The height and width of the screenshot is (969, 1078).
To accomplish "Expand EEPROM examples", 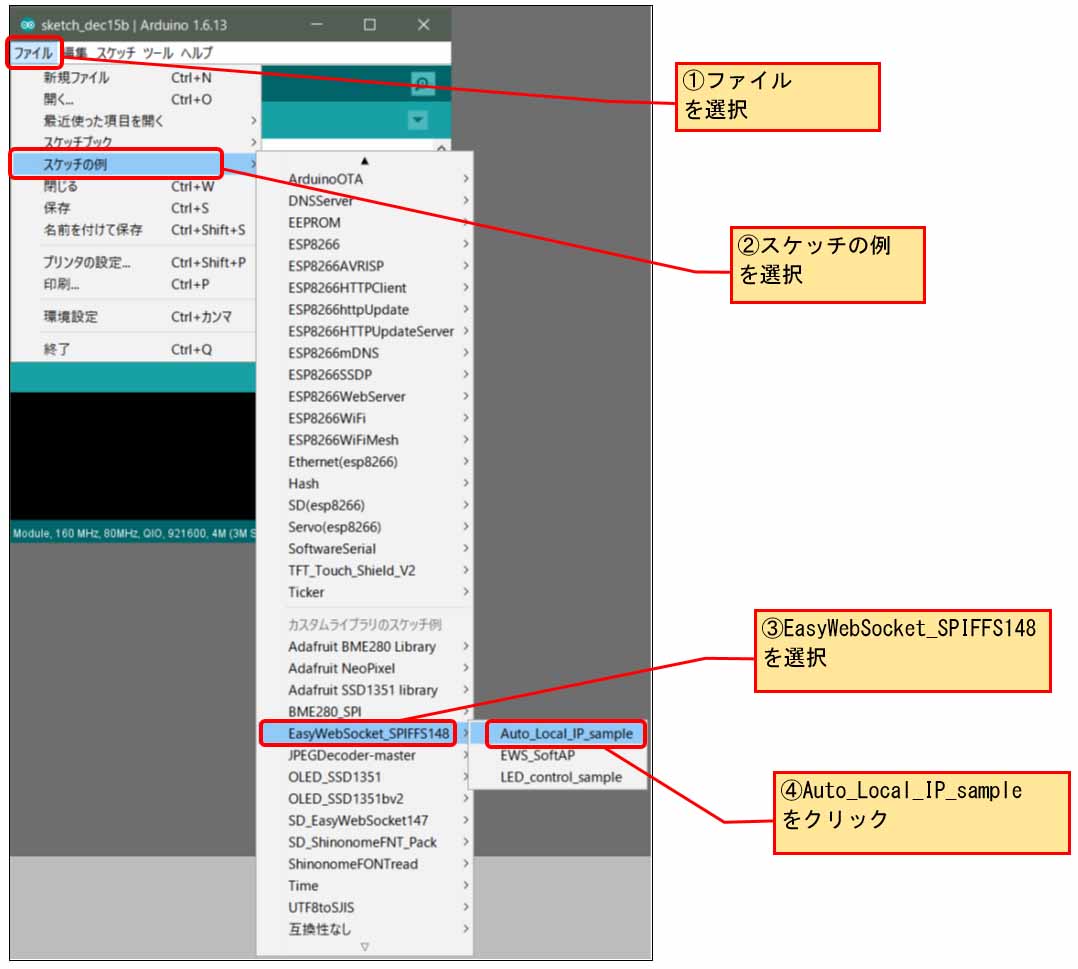I will click(366, 223).
